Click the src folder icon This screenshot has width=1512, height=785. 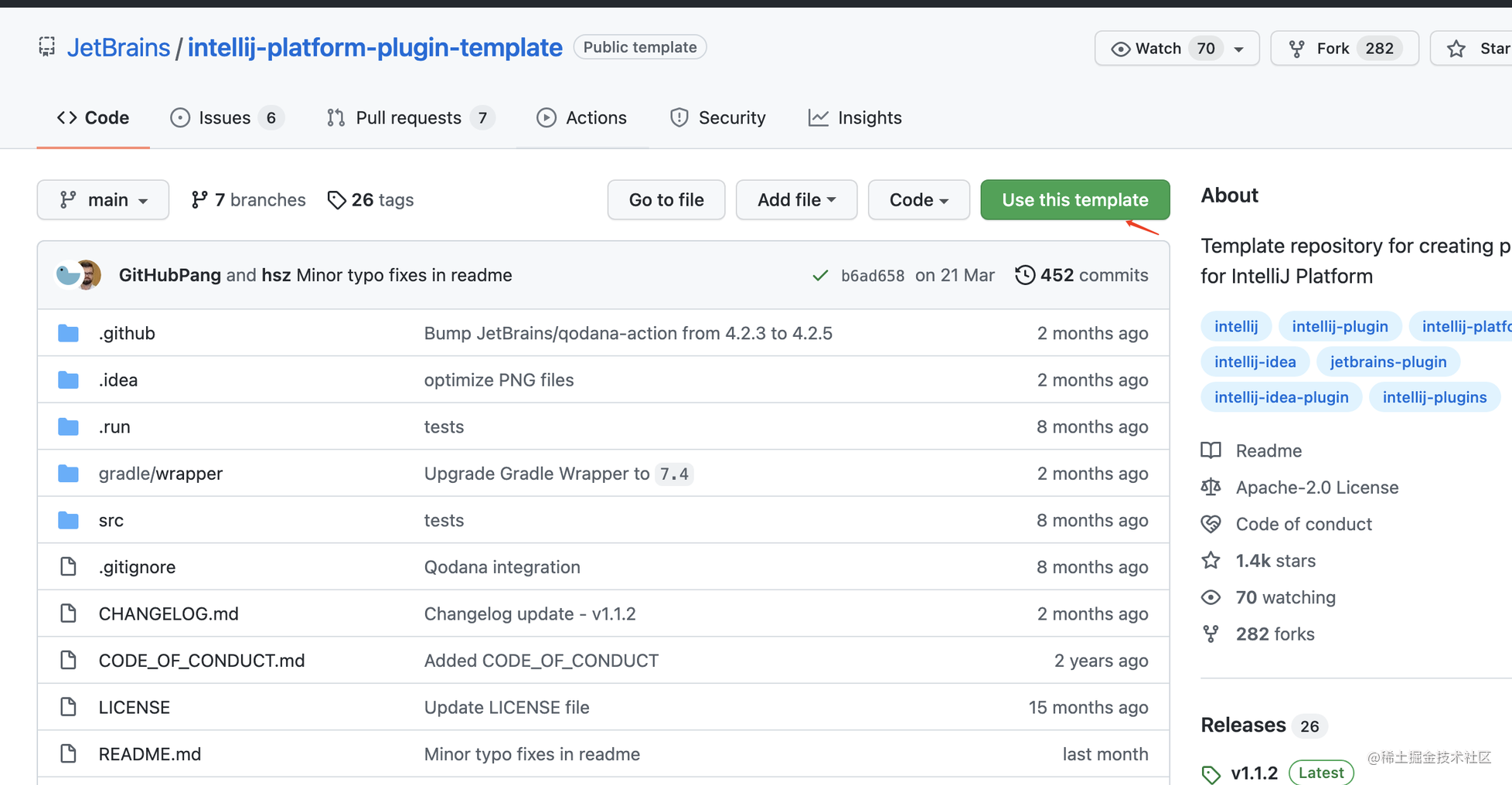coord(68,520)
